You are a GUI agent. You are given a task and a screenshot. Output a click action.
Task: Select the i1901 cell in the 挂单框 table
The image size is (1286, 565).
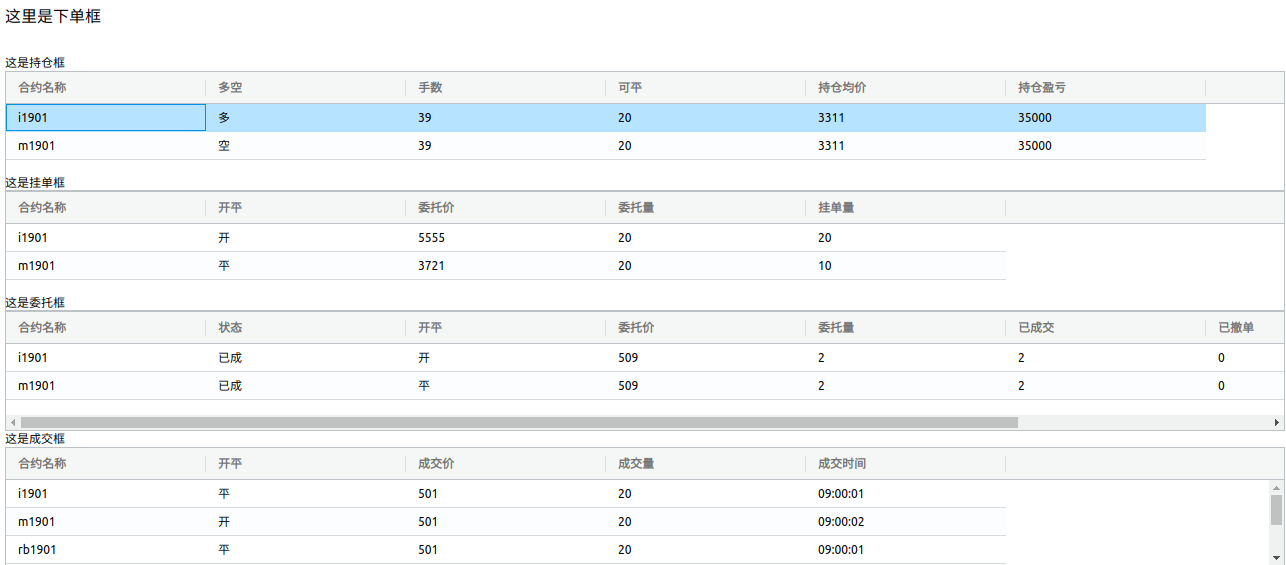pos(106,238)
